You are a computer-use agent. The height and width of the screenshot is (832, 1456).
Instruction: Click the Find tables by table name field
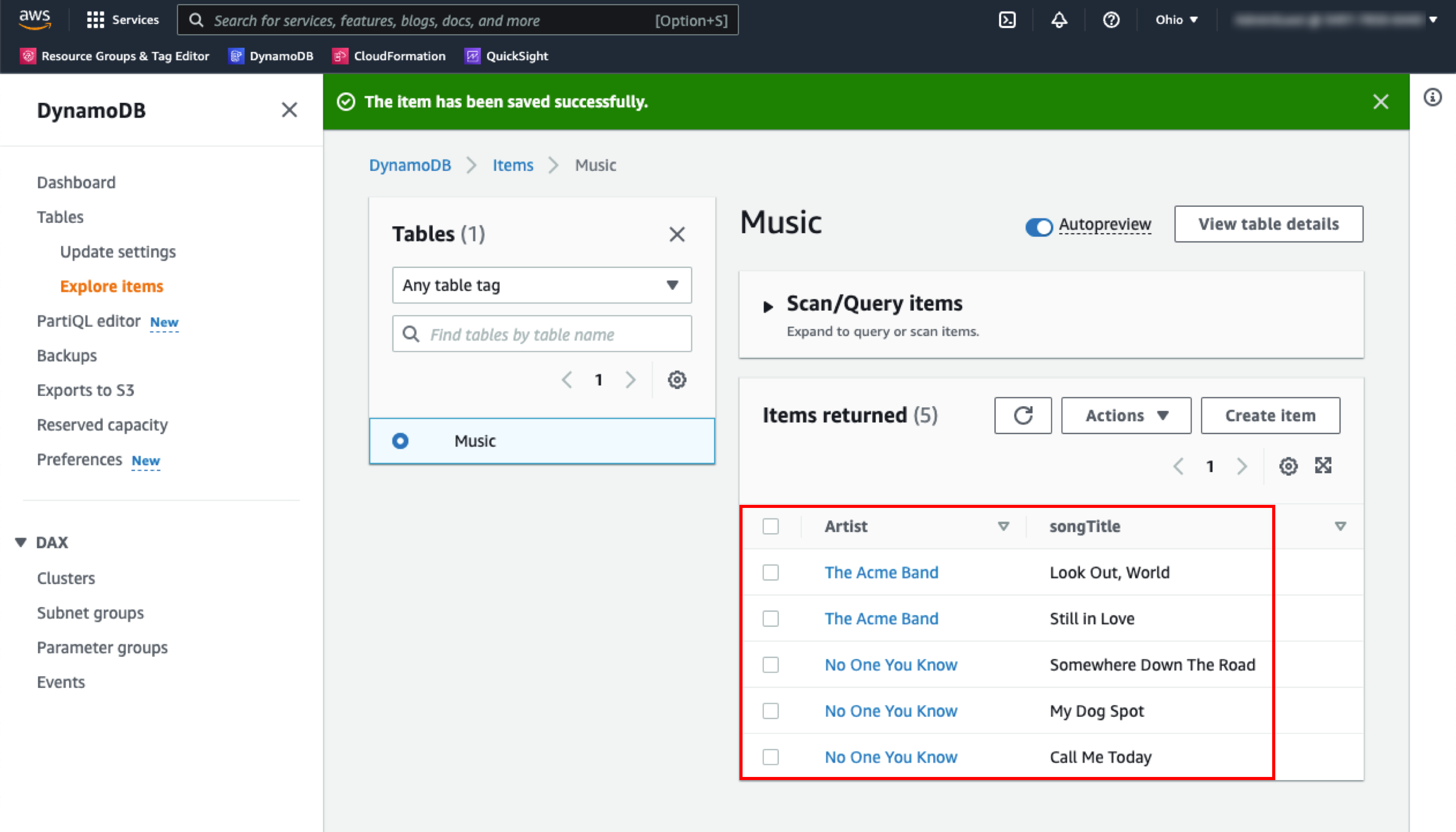click(x=542, y=334)
